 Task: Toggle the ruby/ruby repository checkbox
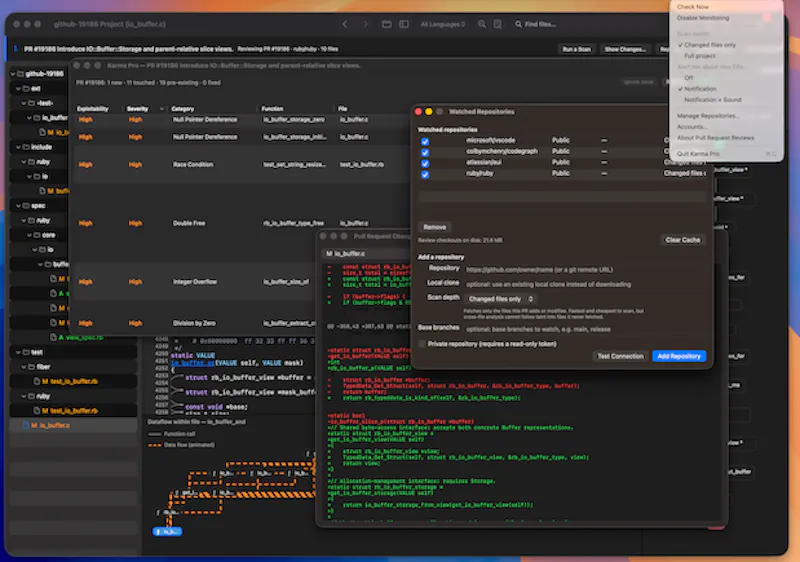[425, 174]
